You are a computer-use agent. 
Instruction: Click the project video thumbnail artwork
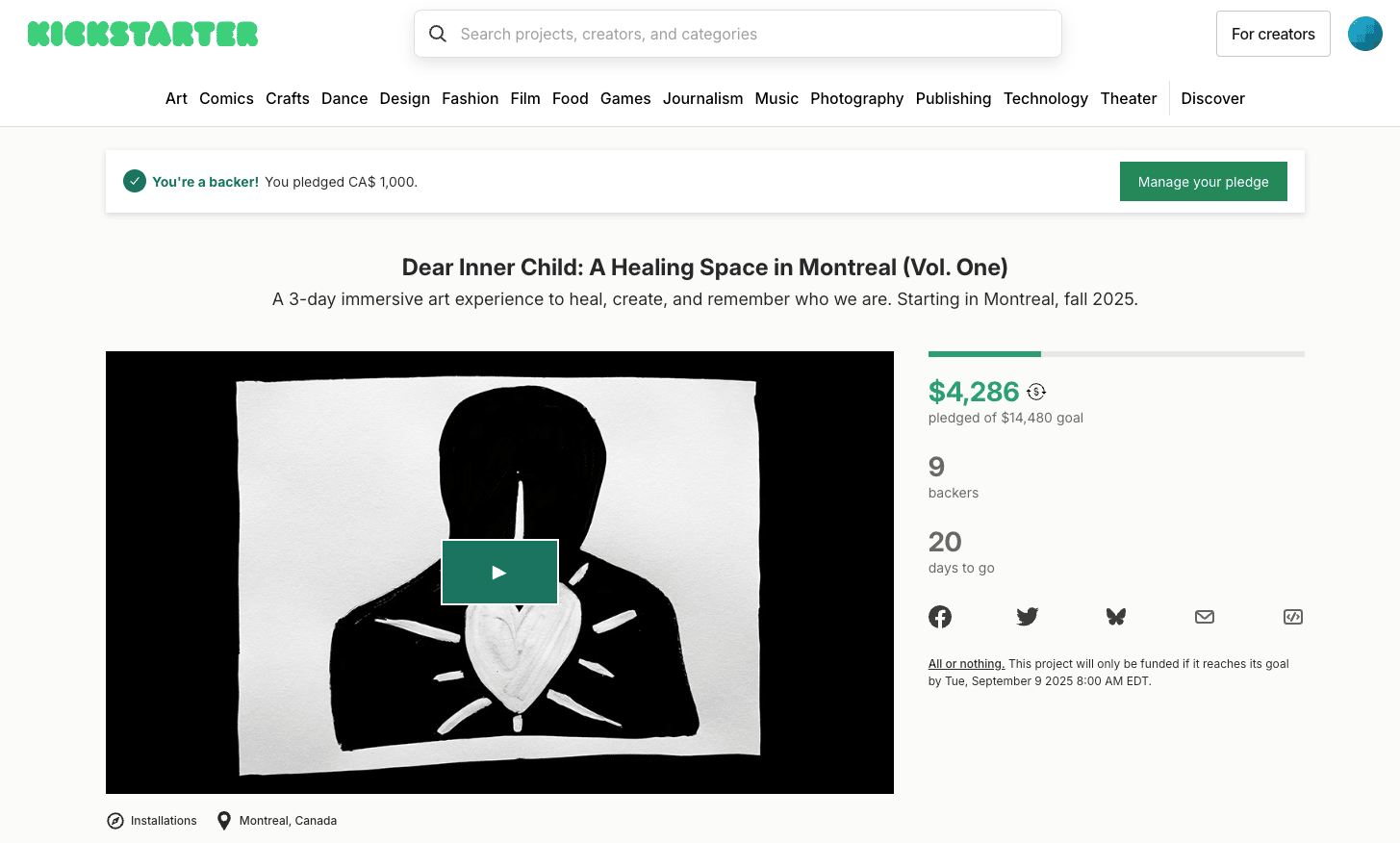[499, 573]
